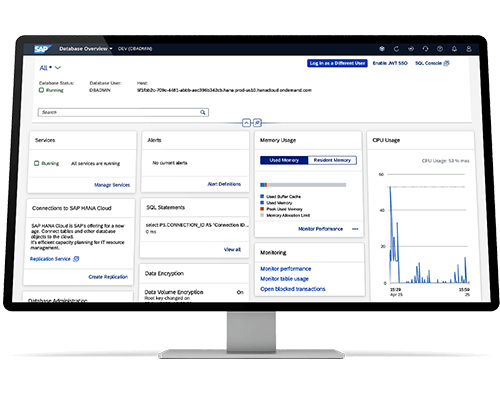Click Monitor table usage link
This screenshot has height=393, width=500.
pos(284,279)
